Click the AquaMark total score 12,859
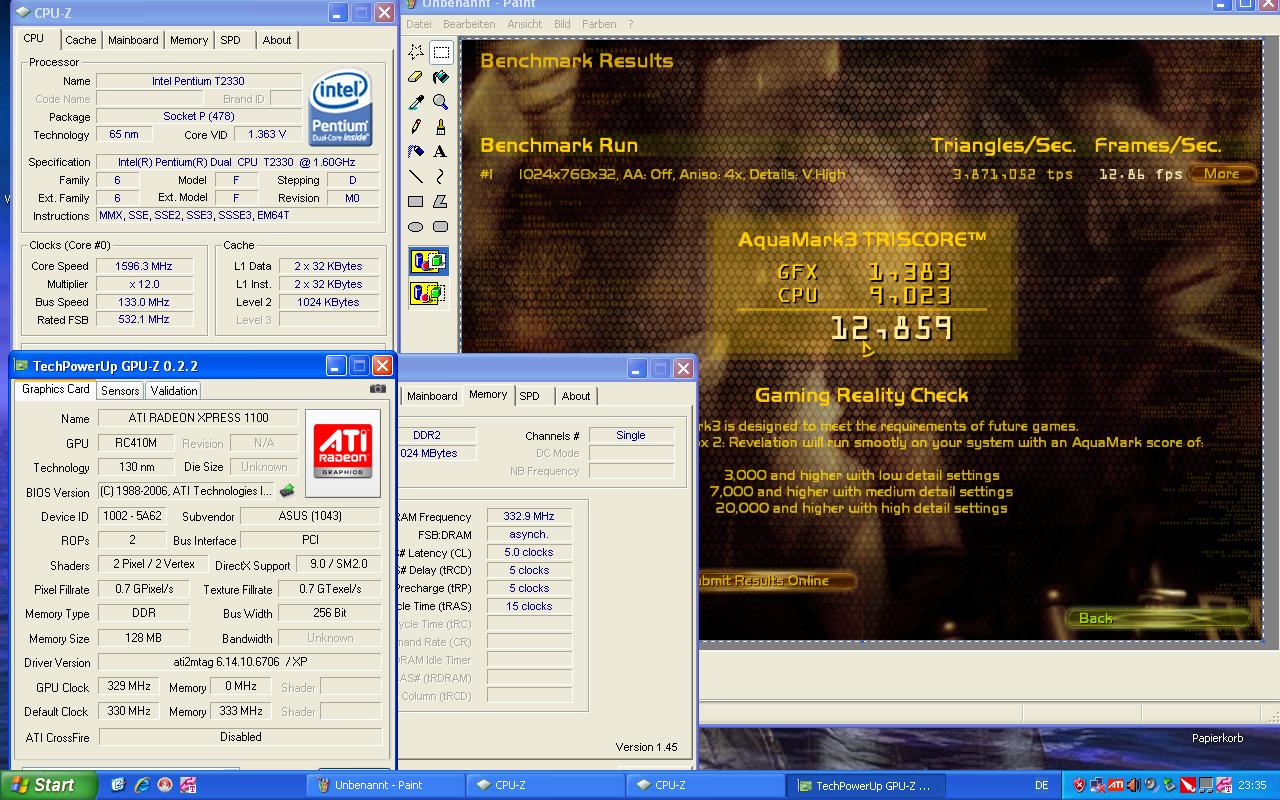The image size is (1280, 800). [891, 329]
